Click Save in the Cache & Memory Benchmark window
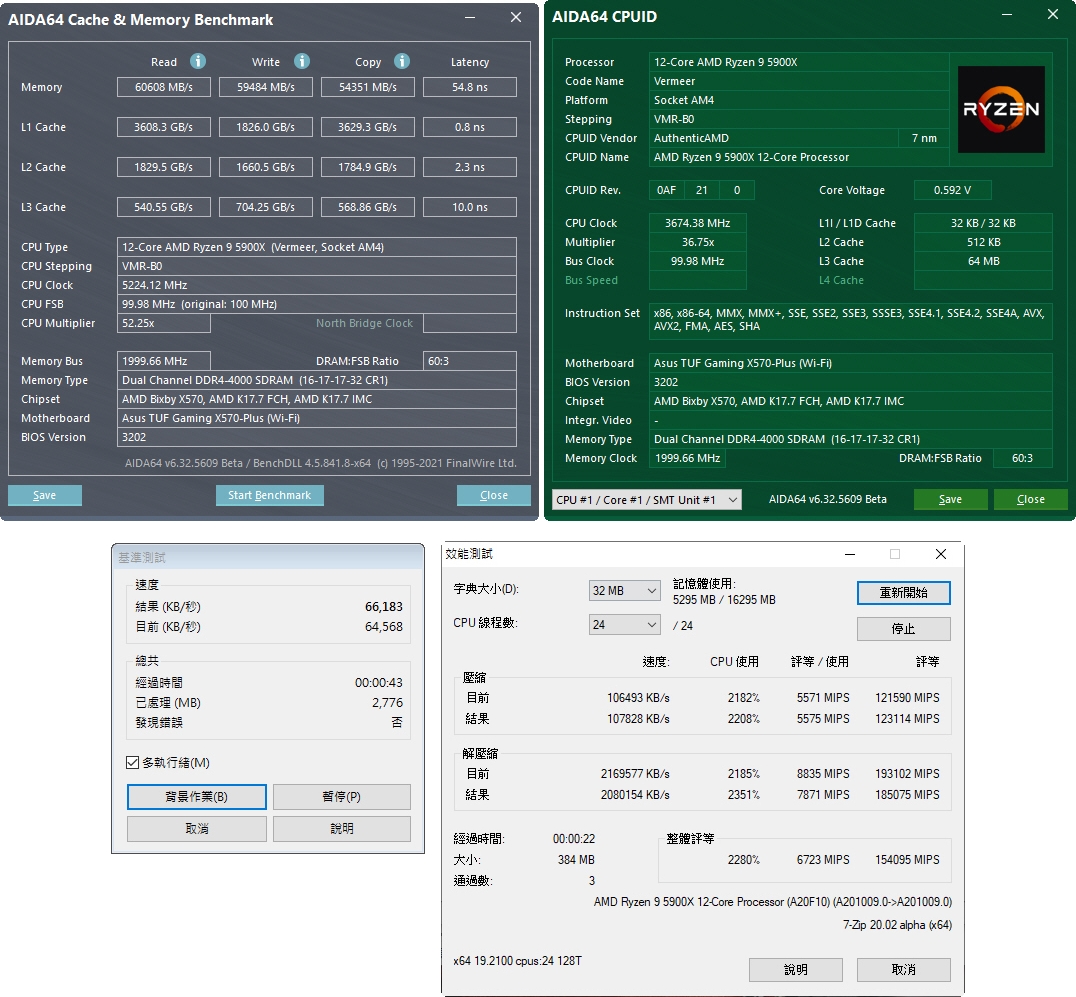1076x997 pixels. tap(45, 495)
